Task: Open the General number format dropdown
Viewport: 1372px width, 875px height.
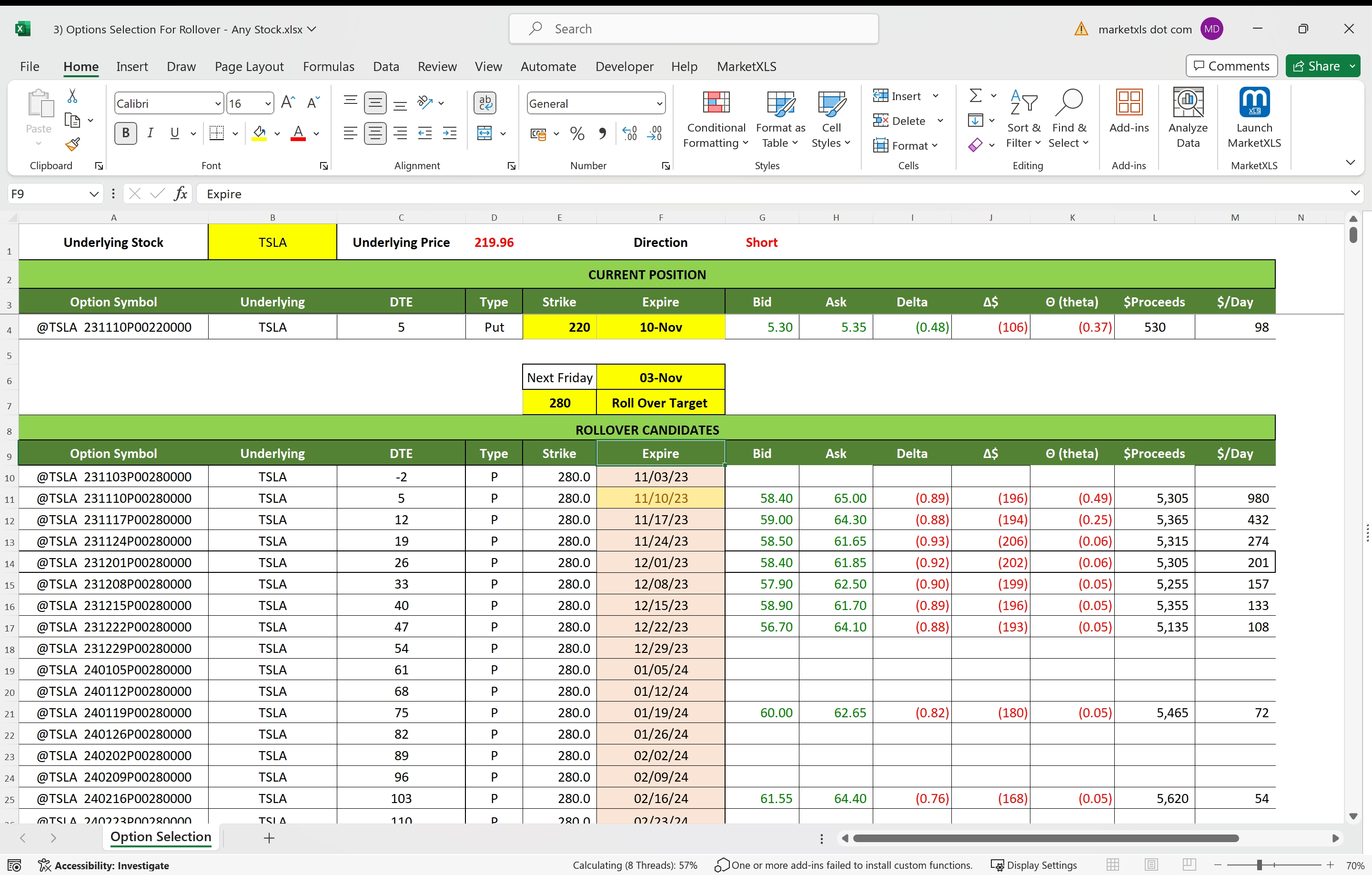Action: pyautogui.click(x=659, y=104)
